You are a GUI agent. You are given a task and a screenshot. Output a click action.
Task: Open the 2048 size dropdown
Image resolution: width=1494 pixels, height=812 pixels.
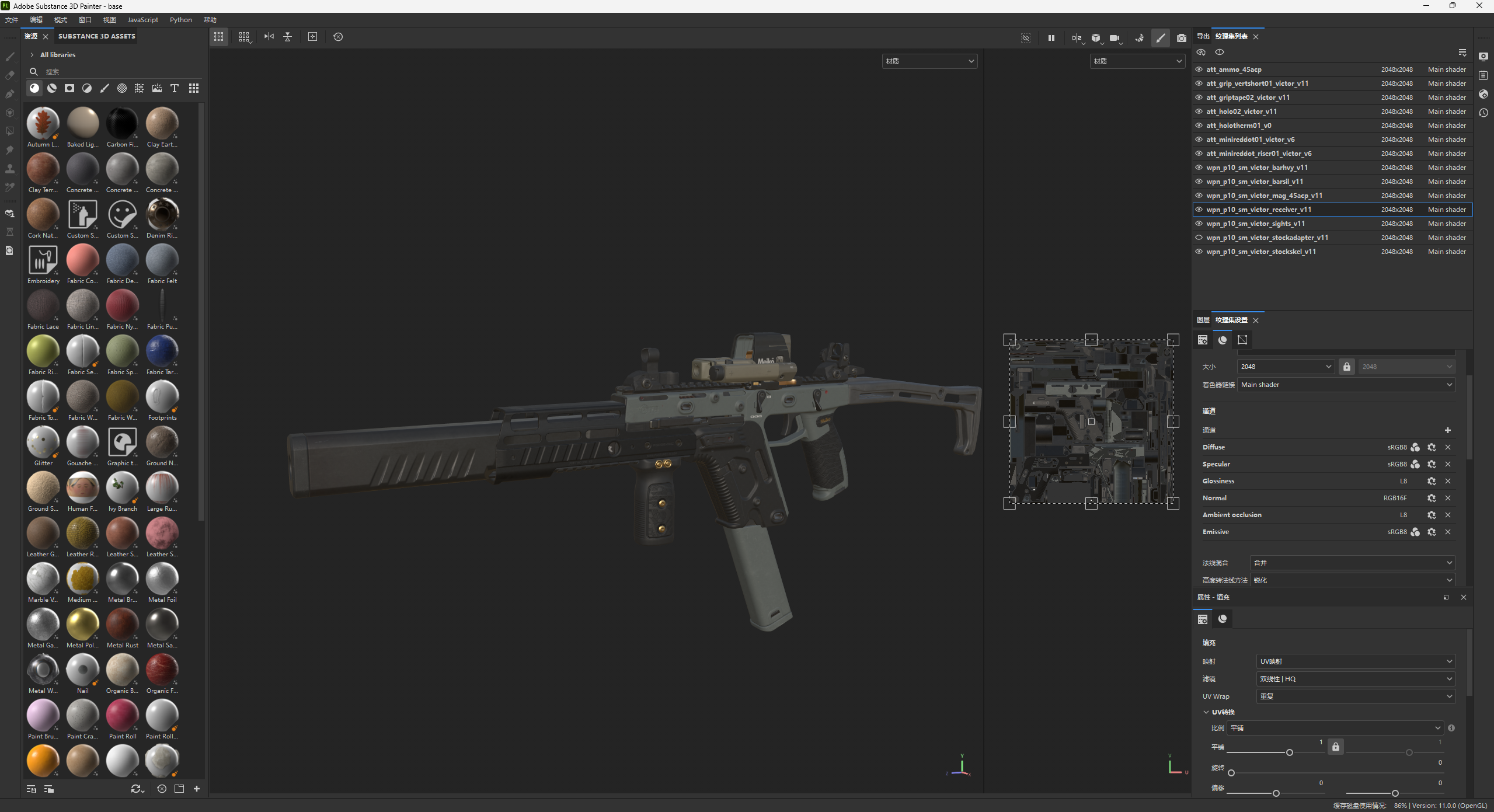tap(1286, 367)
